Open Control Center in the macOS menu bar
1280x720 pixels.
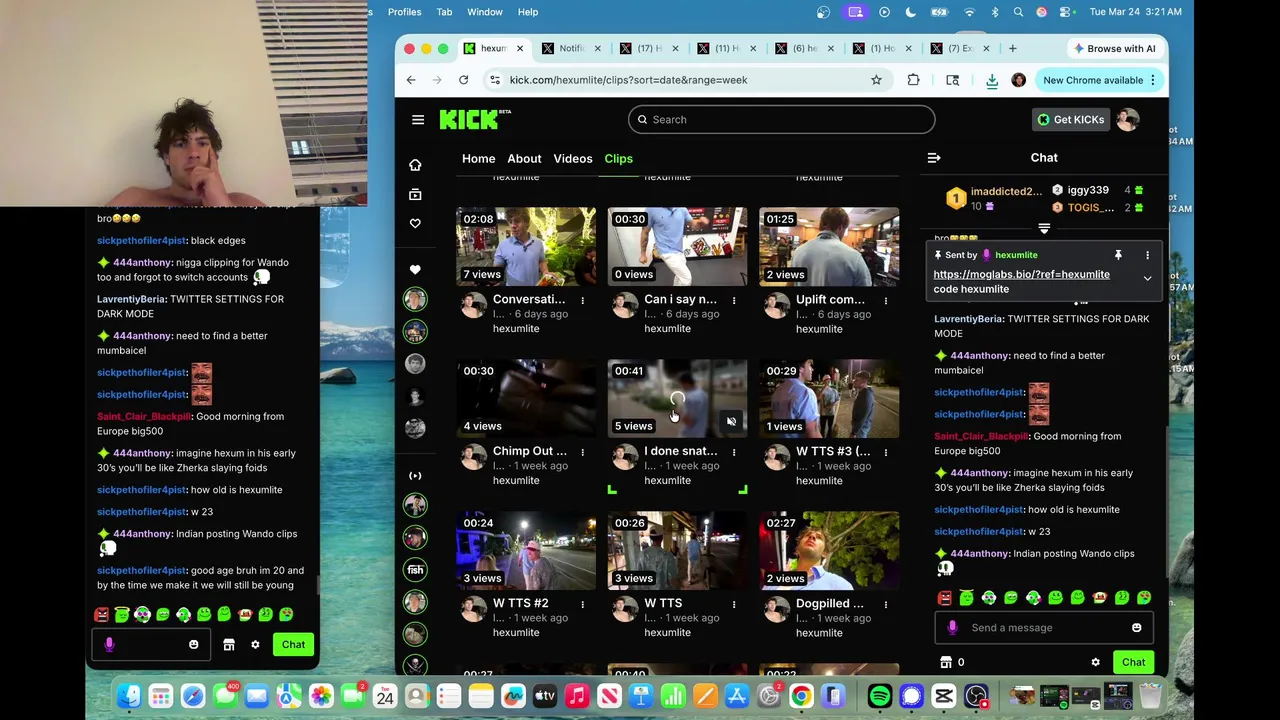(x=1066, y=12)
